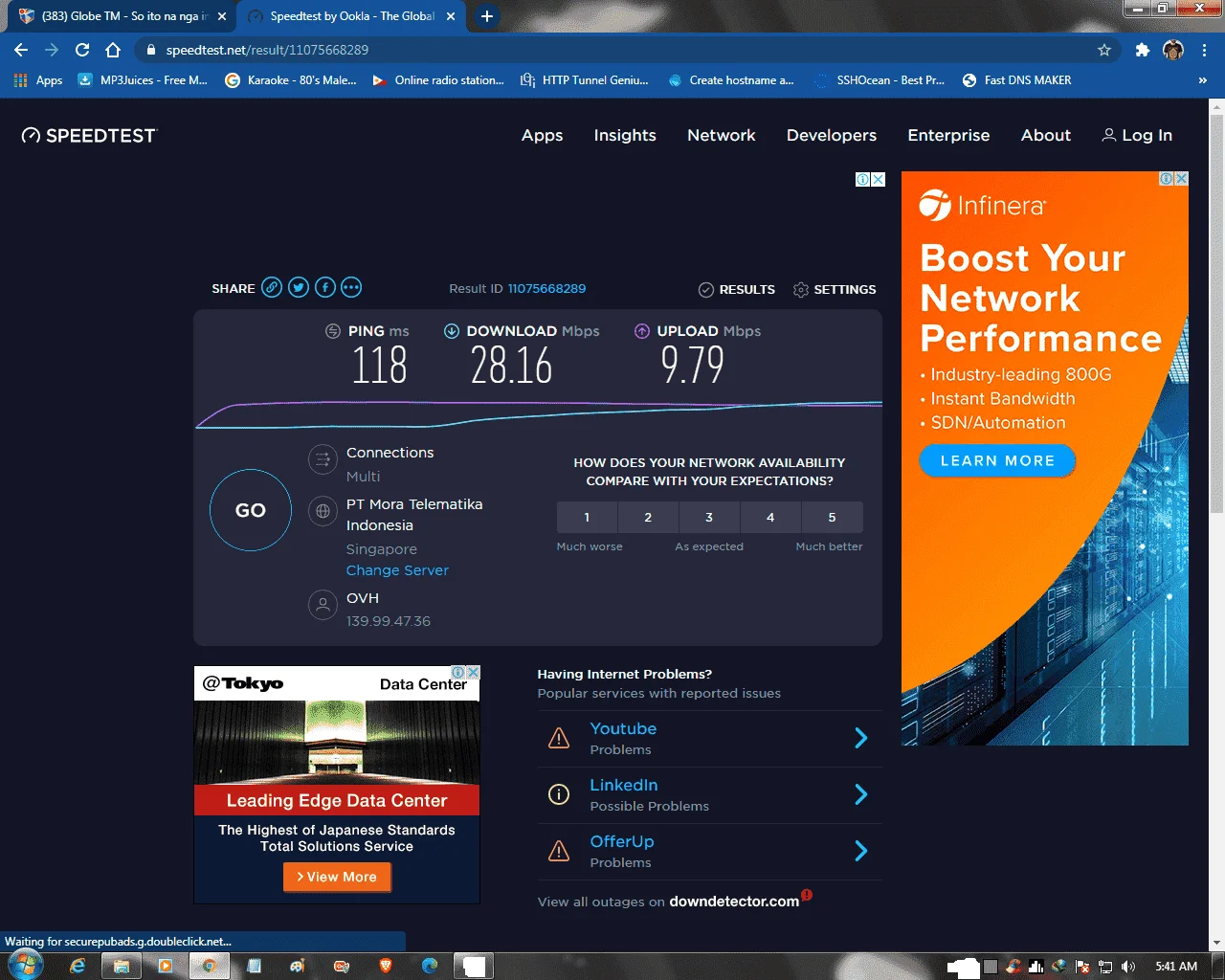Bookmark this page with star icon
The width and height of the screenshot is (1225, 980).
pos(1104,50)
